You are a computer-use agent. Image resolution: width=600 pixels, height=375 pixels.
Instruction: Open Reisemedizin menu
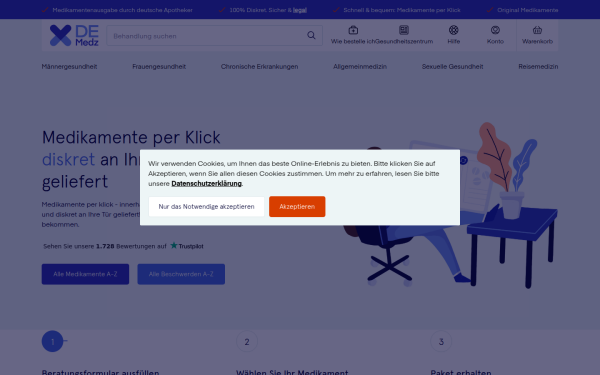pyautogui.click(x=538, y=67)
